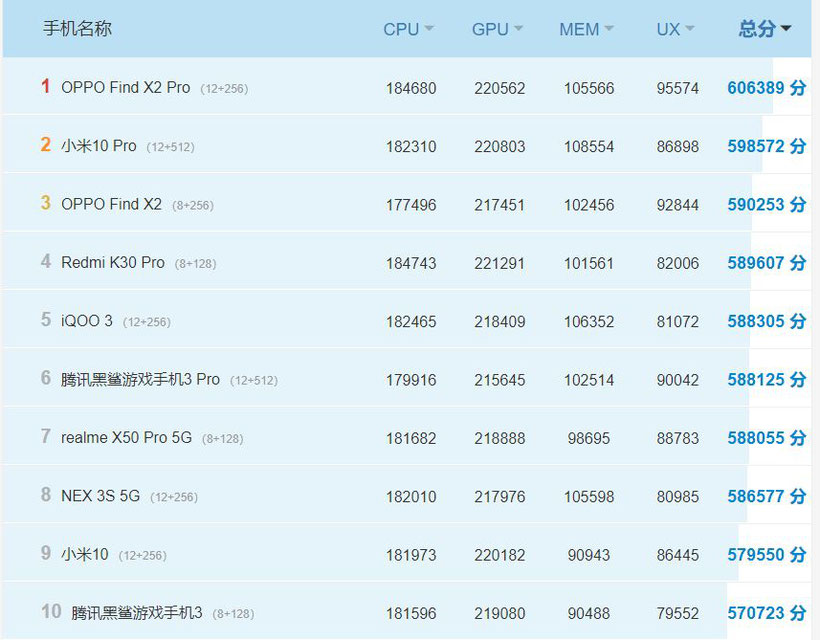Sort by the GPU column header
The image size is (820, 640).
(497, 29)
